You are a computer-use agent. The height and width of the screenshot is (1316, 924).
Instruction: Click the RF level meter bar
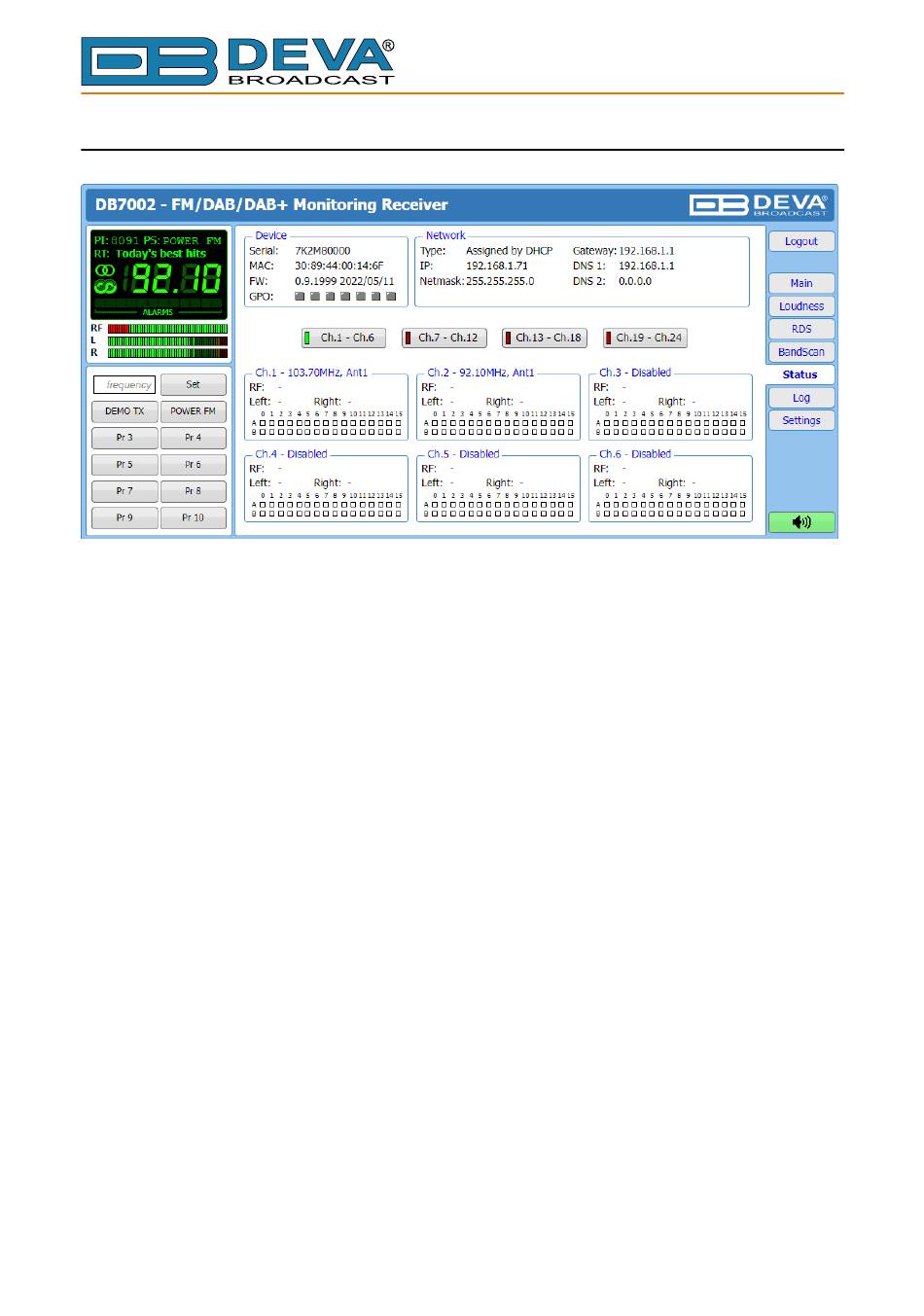coord(167,329)
